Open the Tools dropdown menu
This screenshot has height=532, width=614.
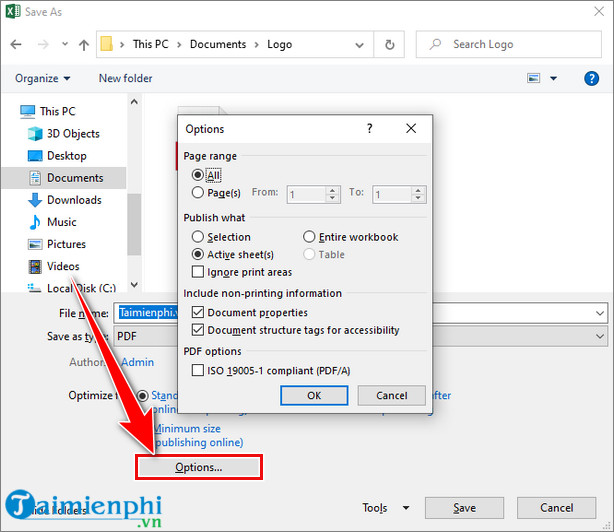[x=386, y=508]
